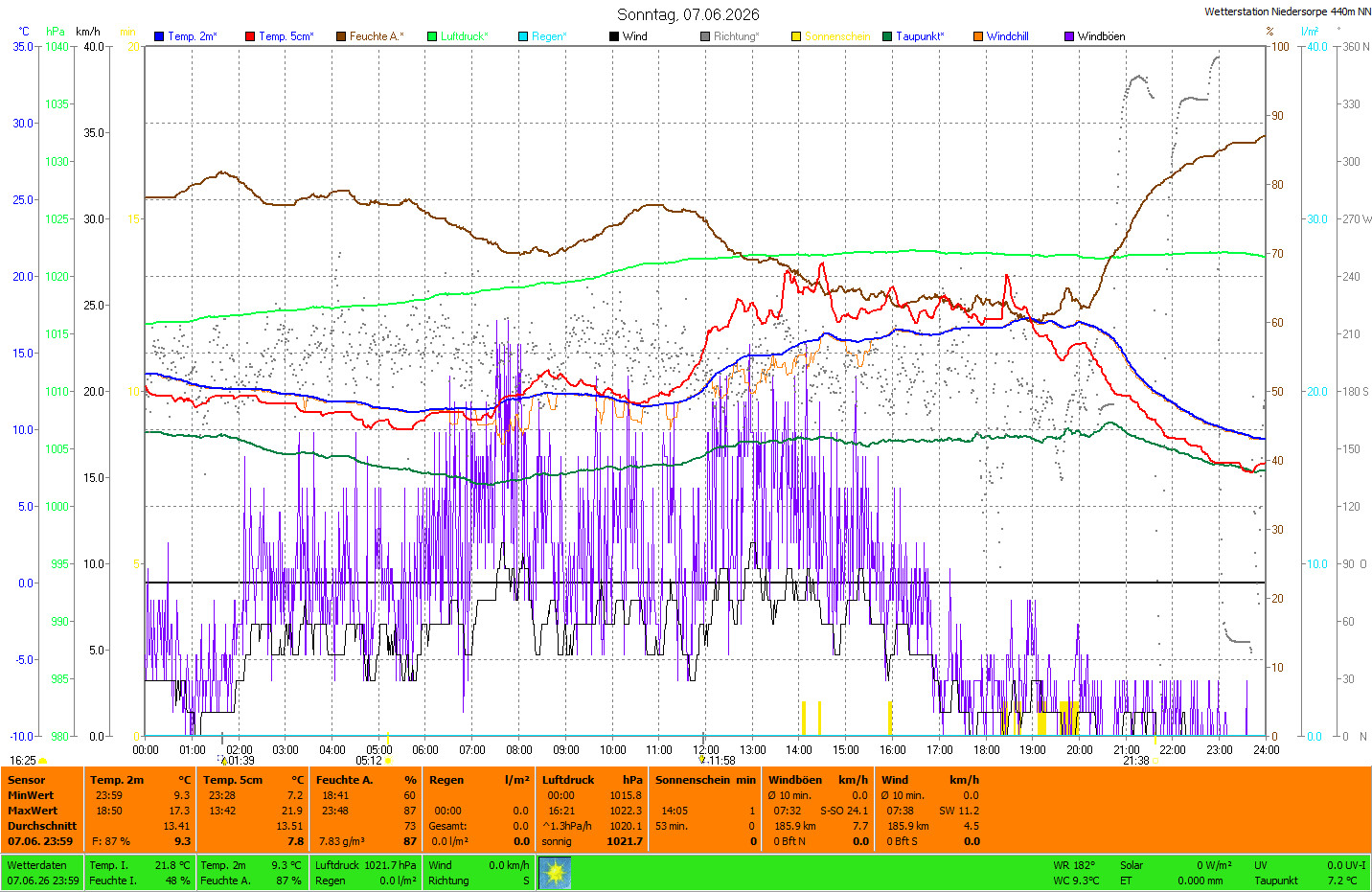This screenshot has height=892, width=1372.
Task: Click the sunny weather icon in the green bar
Action: point(555,873)
